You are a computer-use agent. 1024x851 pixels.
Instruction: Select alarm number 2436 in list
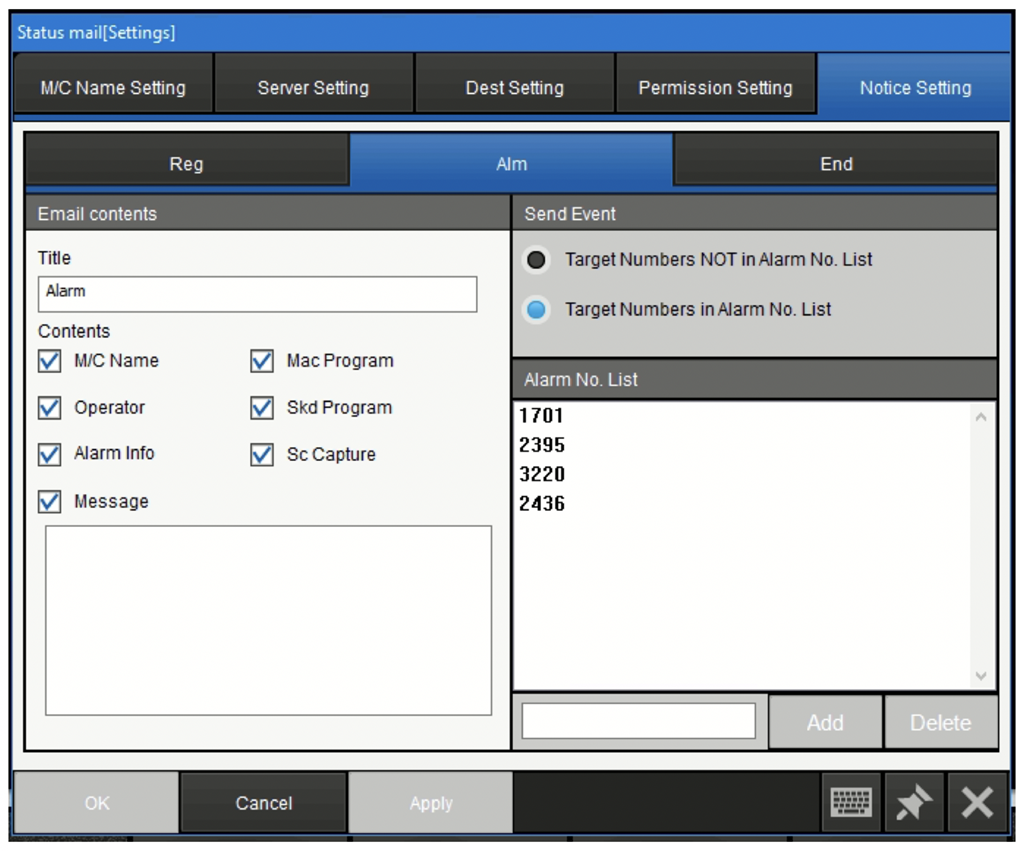[x=542, y=504]
